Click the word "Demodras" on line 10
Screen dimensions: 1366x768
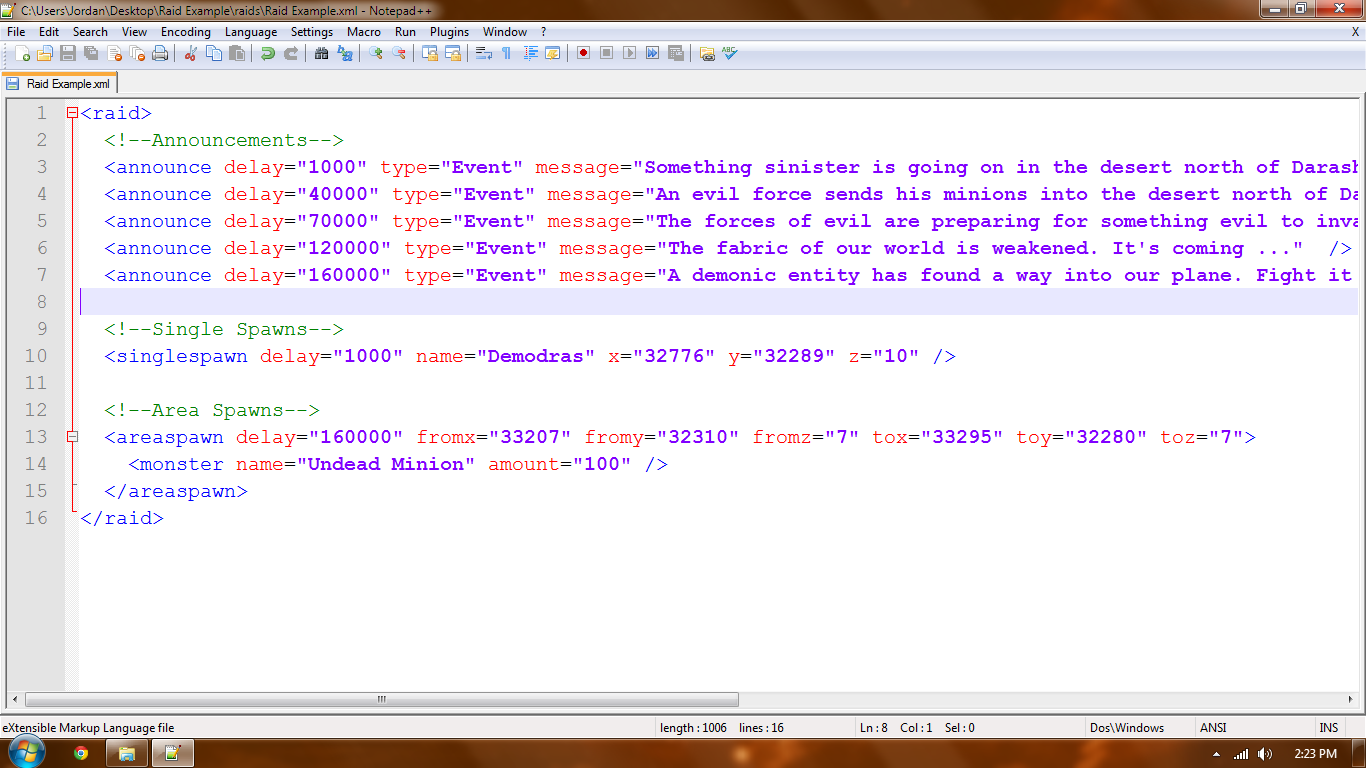[535, 356]
